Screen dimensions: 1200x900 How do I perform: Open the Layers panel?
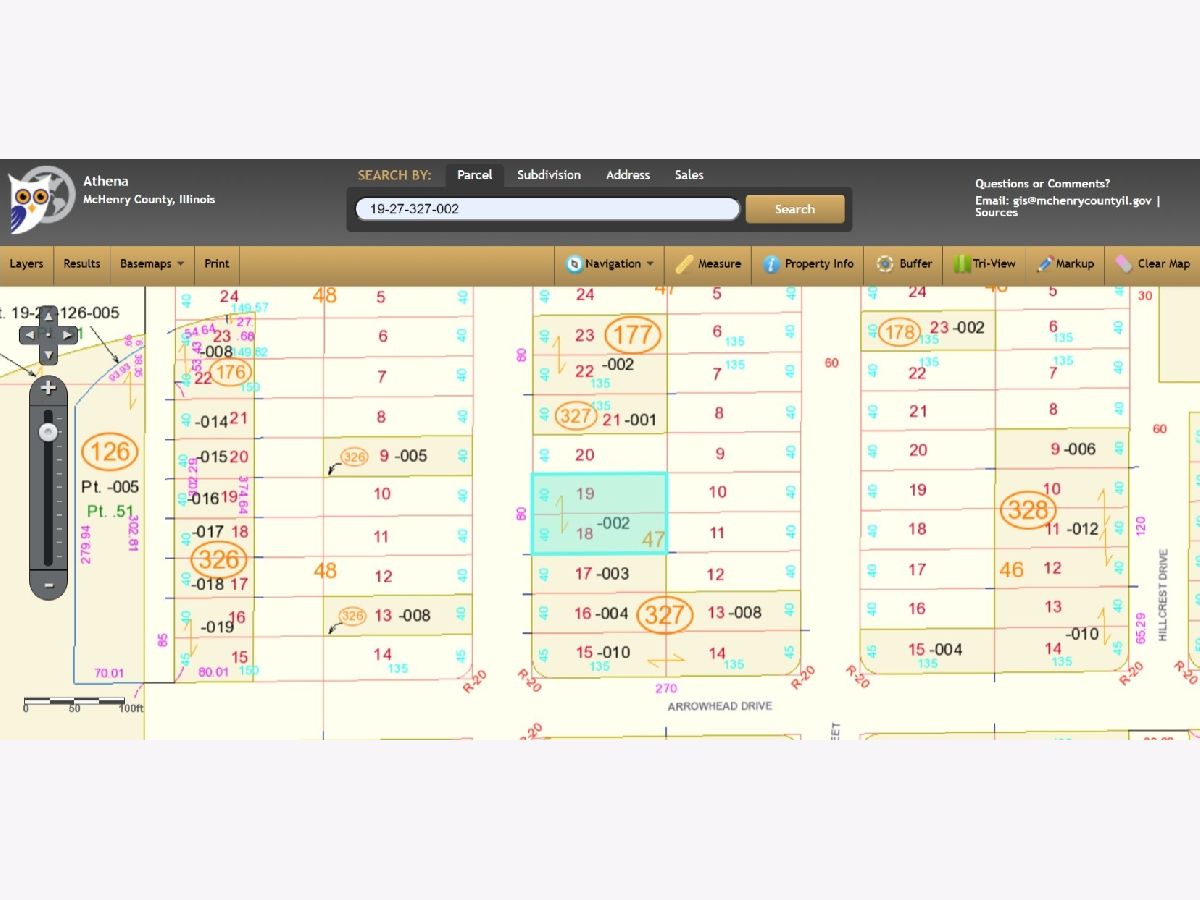pos(26,264)
